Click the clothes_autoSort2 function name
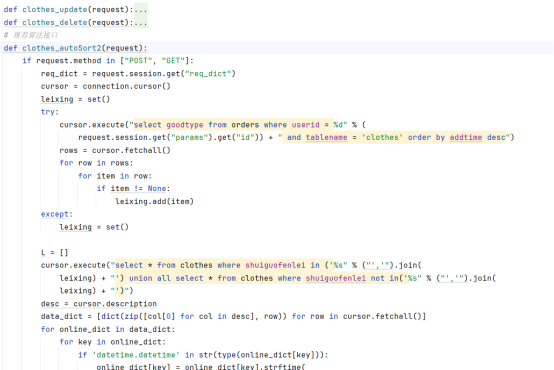This screenshot has height=370, width=554. click(x=62, y=48)
